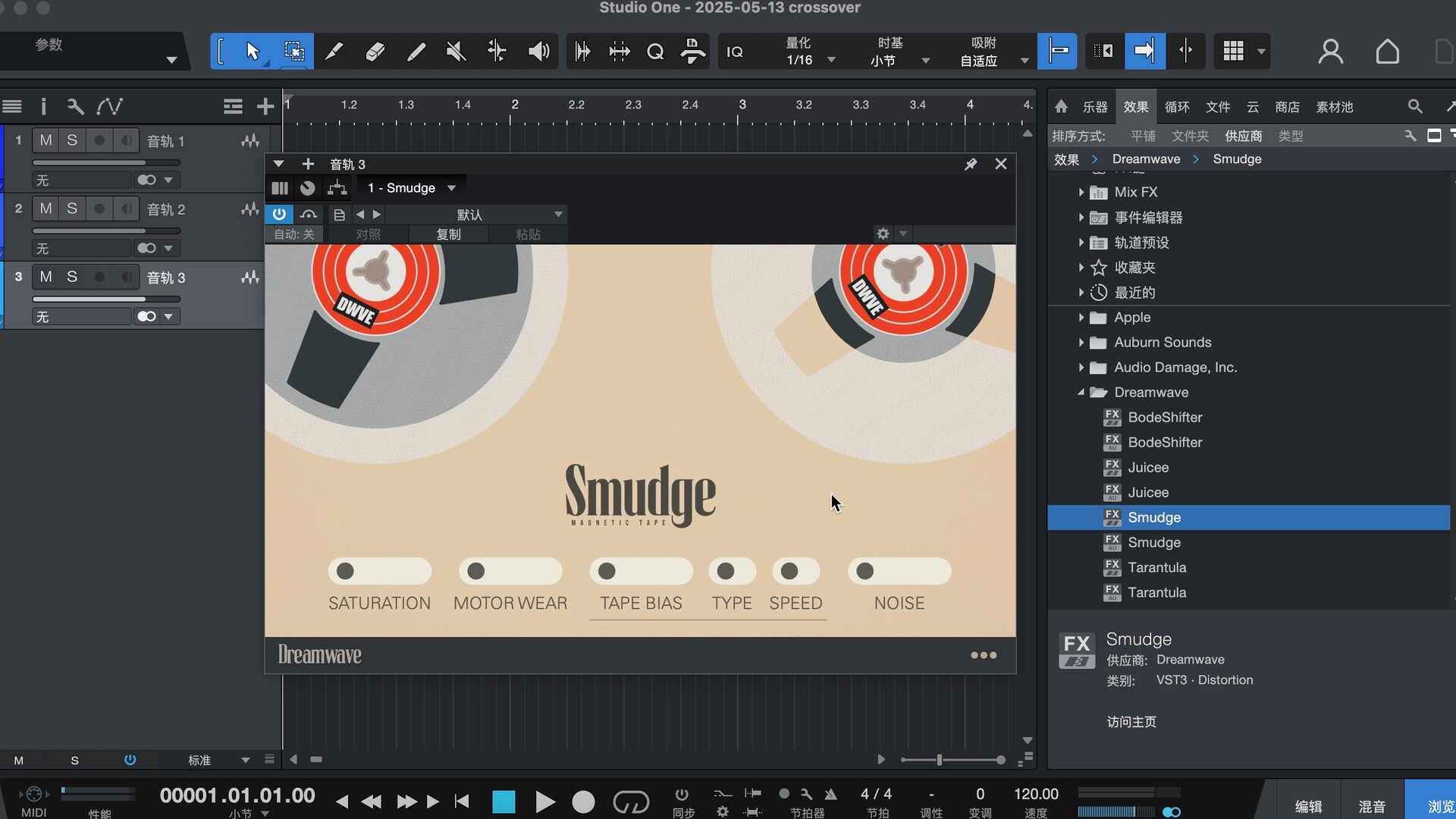The height and width of the screenshot is (819, 1456).
Task: Expand the Mix FX folder
Action: pos(1081,193)
